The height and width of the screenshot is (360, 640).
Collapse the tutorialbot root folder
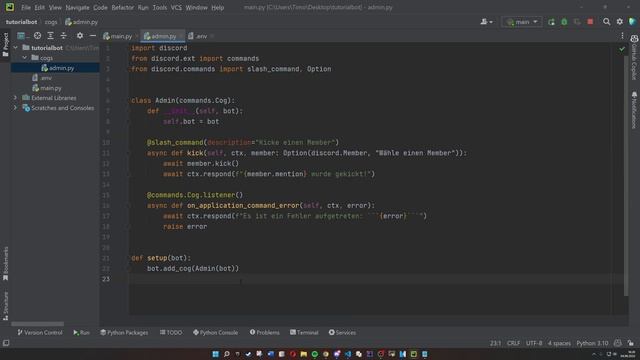[x=16, y=48]
